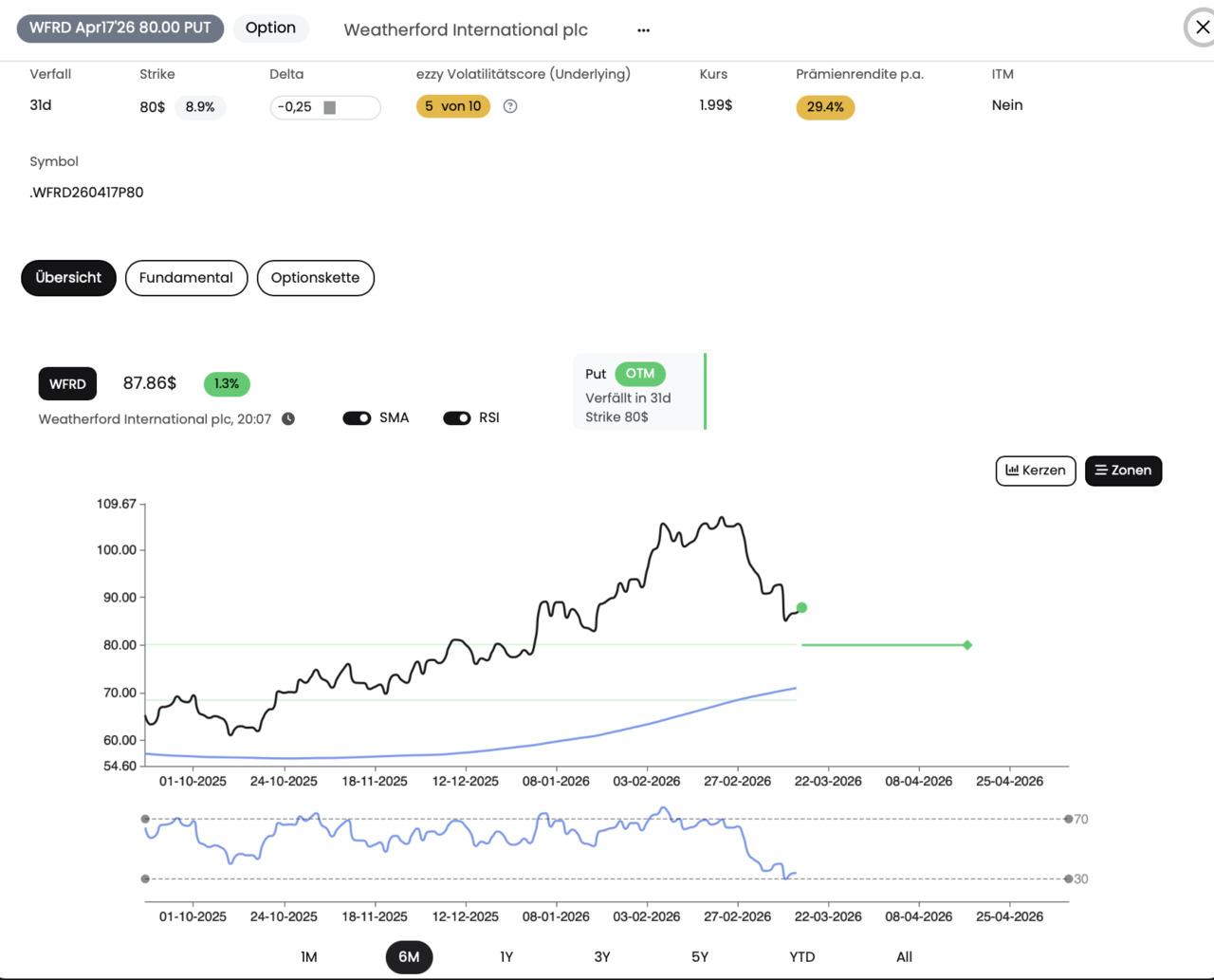The height and width of the screenshot is (980, 1214).
Task: Click the RSI 70 level handle
Action: pos(1068,819)
